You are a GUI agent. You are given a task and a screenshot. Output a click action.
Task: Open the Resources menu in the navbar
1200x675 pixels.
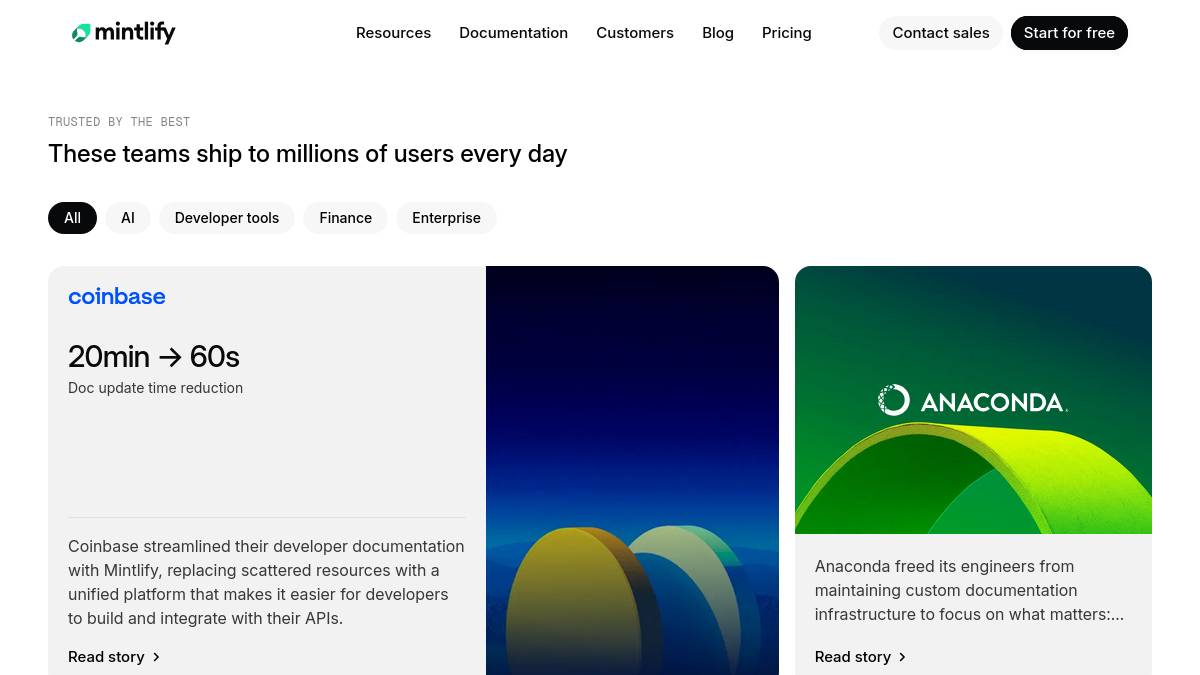tap(393, 33)
